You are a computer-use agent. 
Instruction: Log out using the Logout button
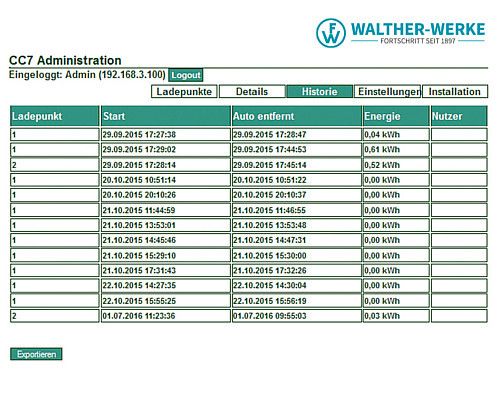[x=186, y=75]
